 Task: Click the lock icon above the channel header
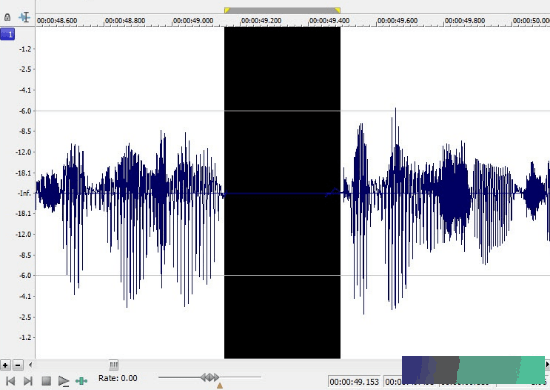pos(7,17)
